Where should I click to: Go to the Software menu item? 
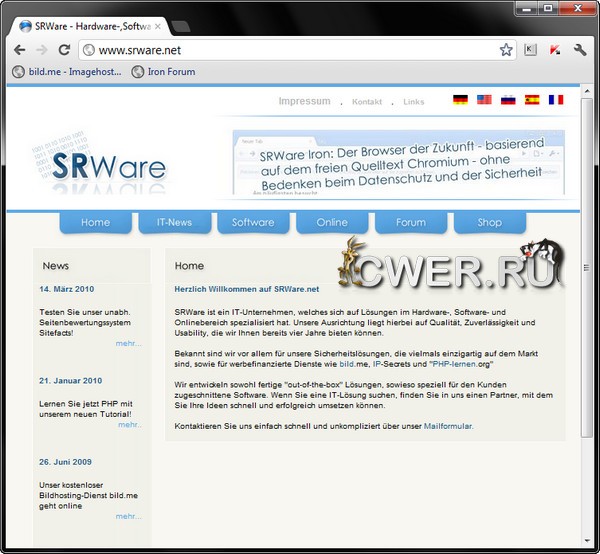253,222
